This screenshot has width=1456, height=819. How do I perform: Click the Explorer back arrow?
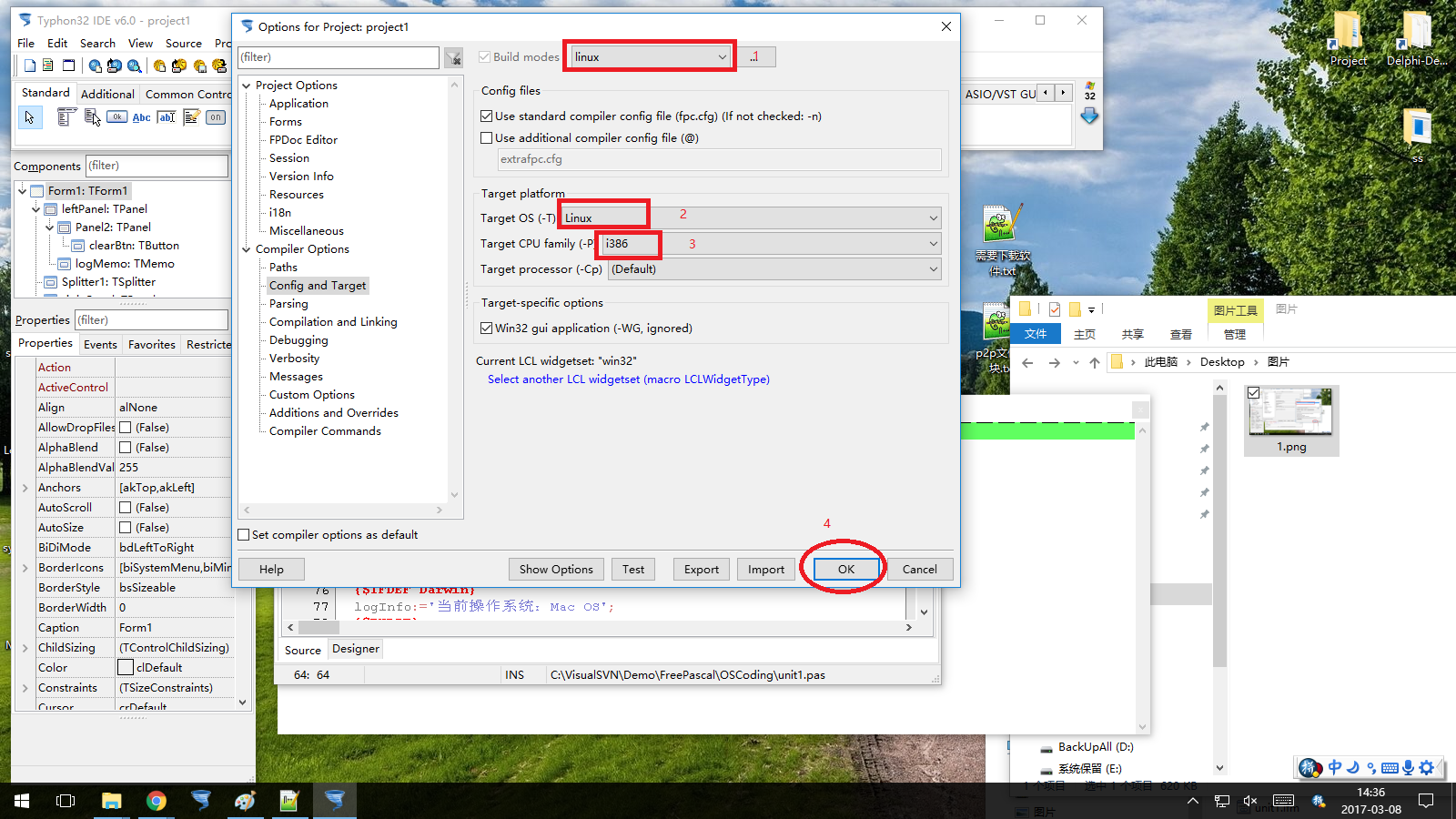1027,362
